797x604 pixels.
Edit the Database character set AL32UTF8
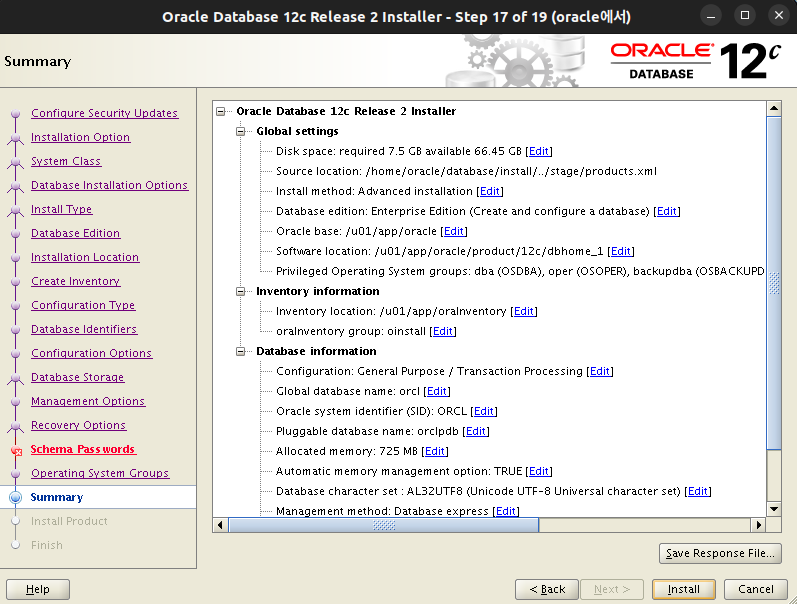point(698,491)
